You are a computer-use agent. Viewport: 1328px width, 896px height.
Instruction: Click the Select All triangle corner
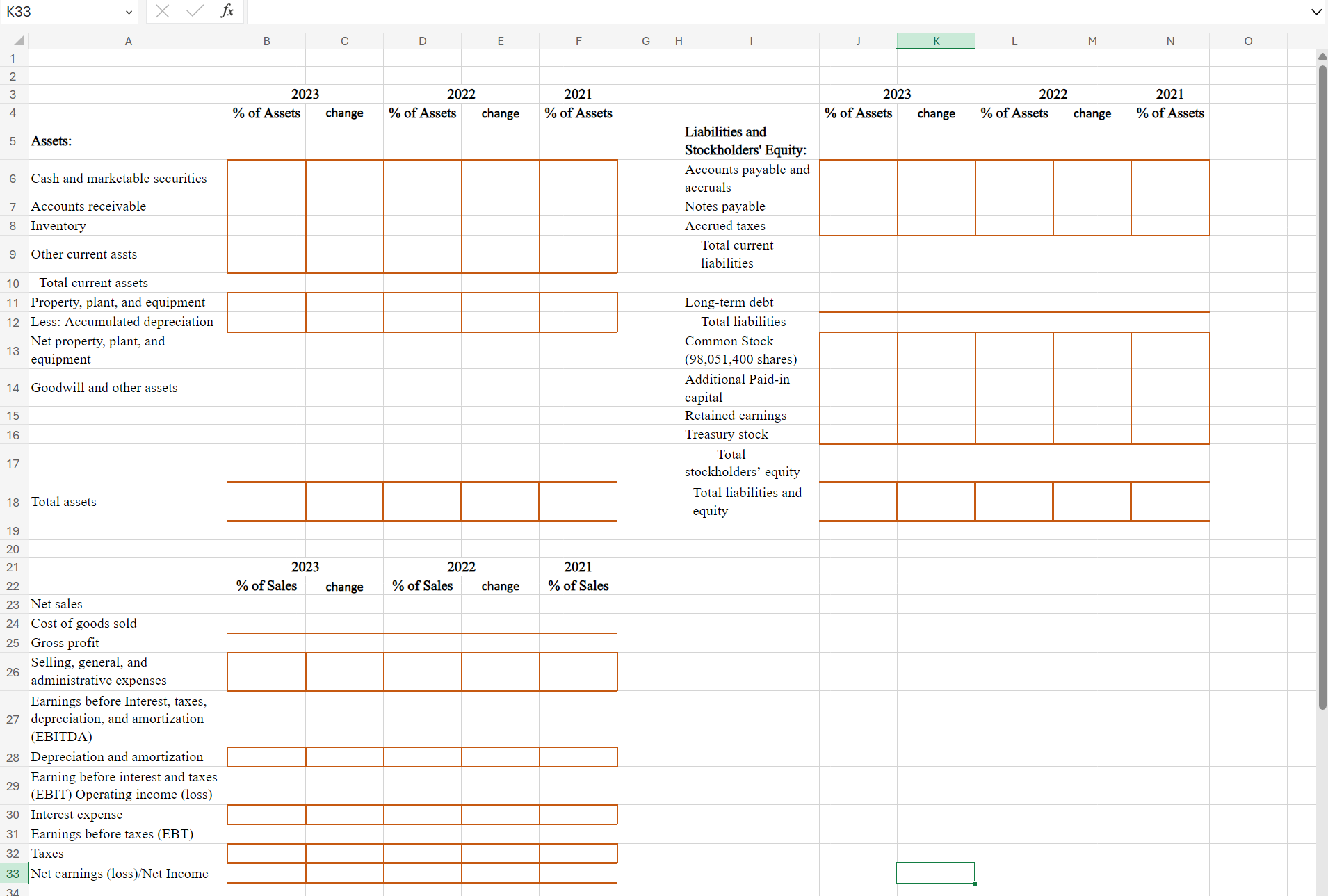click(x=18, y=40)
